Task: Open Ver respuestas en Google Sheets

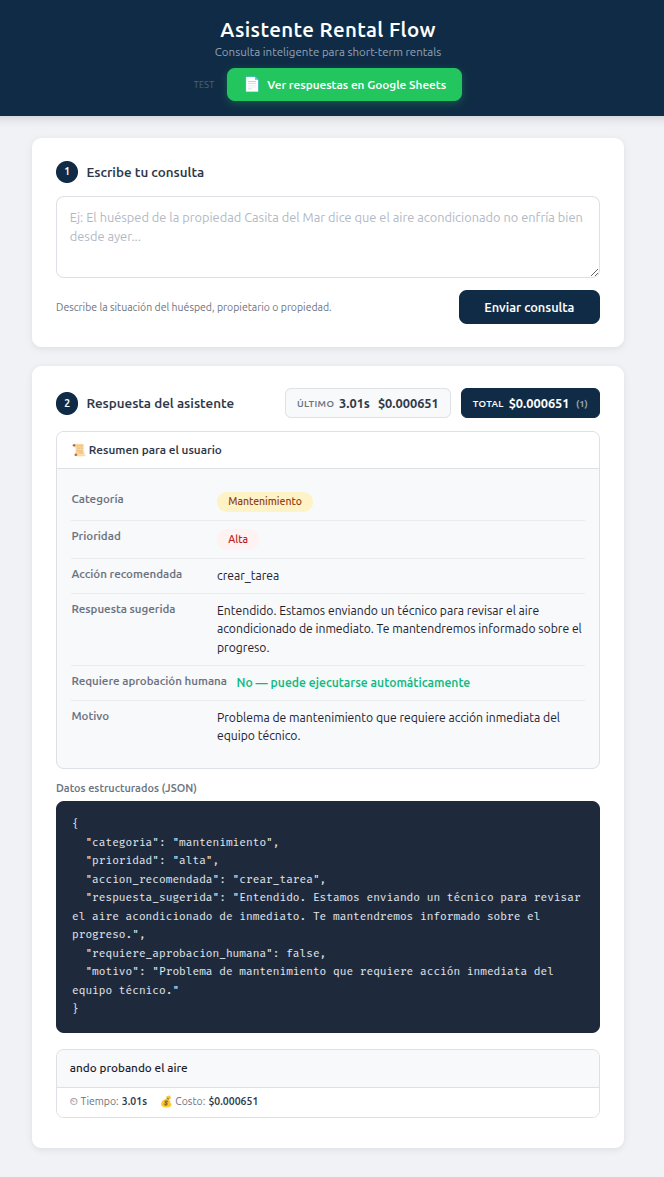Action: [x=344, y=85]
